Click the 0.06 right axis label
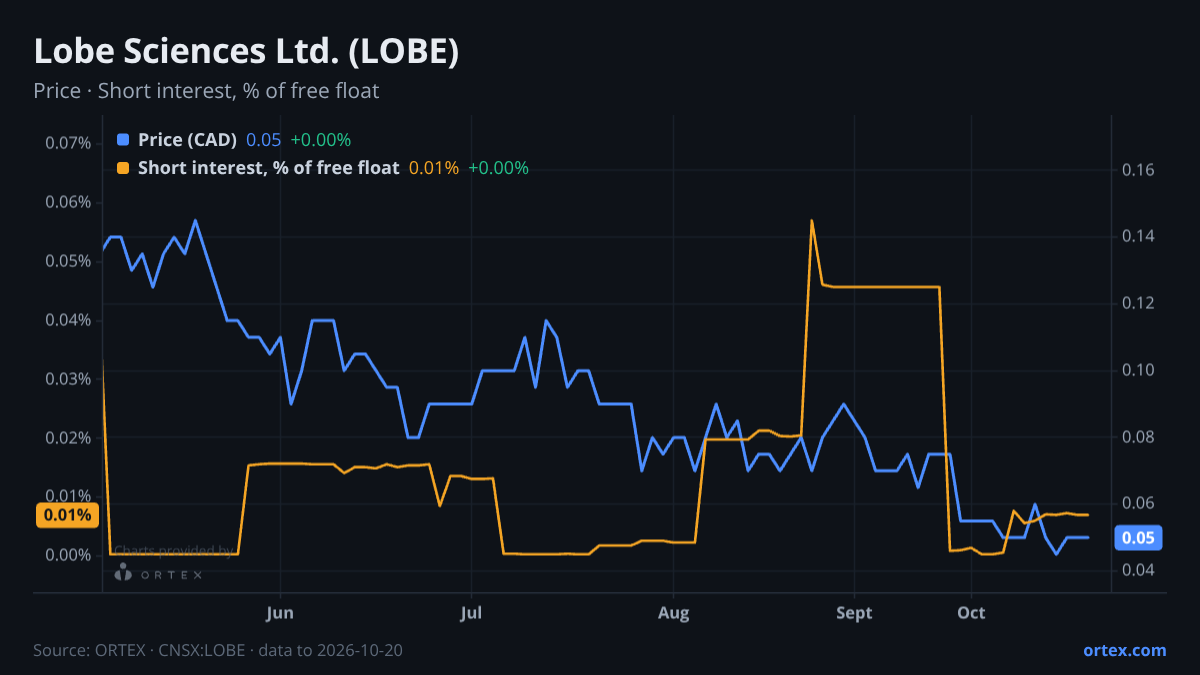Image resolution: width=1200 pixels, height=675 pixels. tap(1139, 503)
